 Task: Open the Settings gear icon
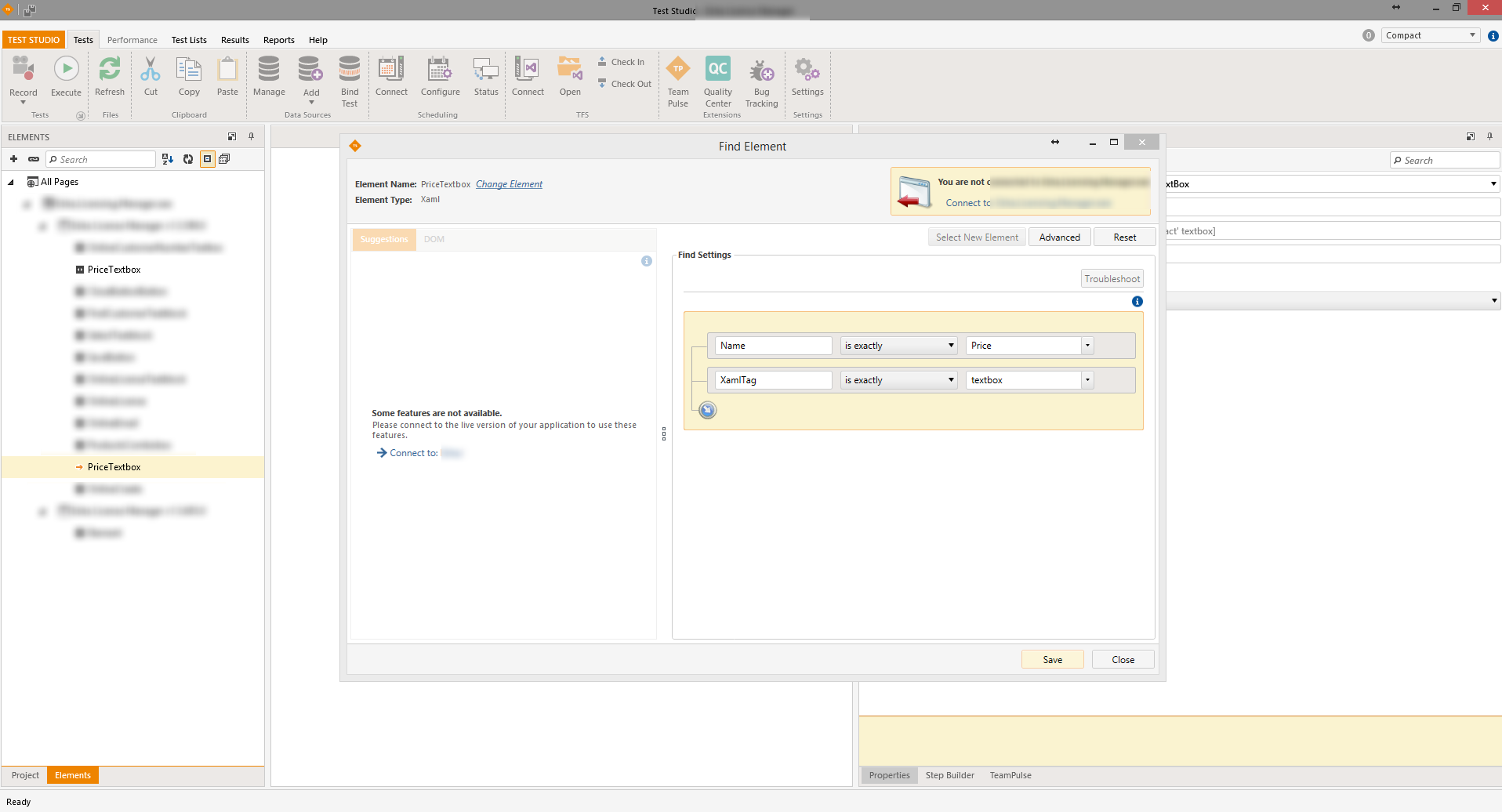tap(807, 69)
